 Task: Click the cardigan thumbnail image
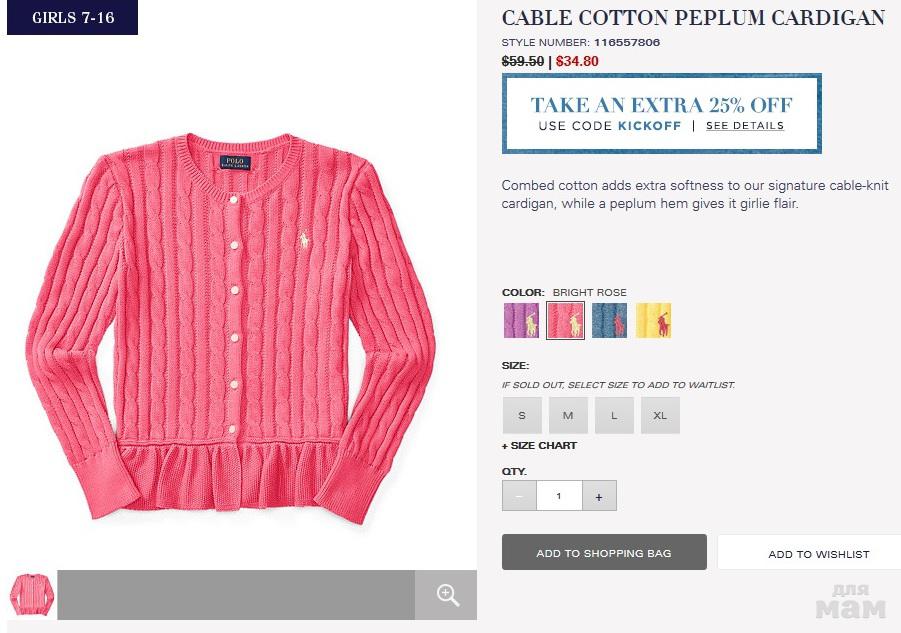(x=32, y=595)
